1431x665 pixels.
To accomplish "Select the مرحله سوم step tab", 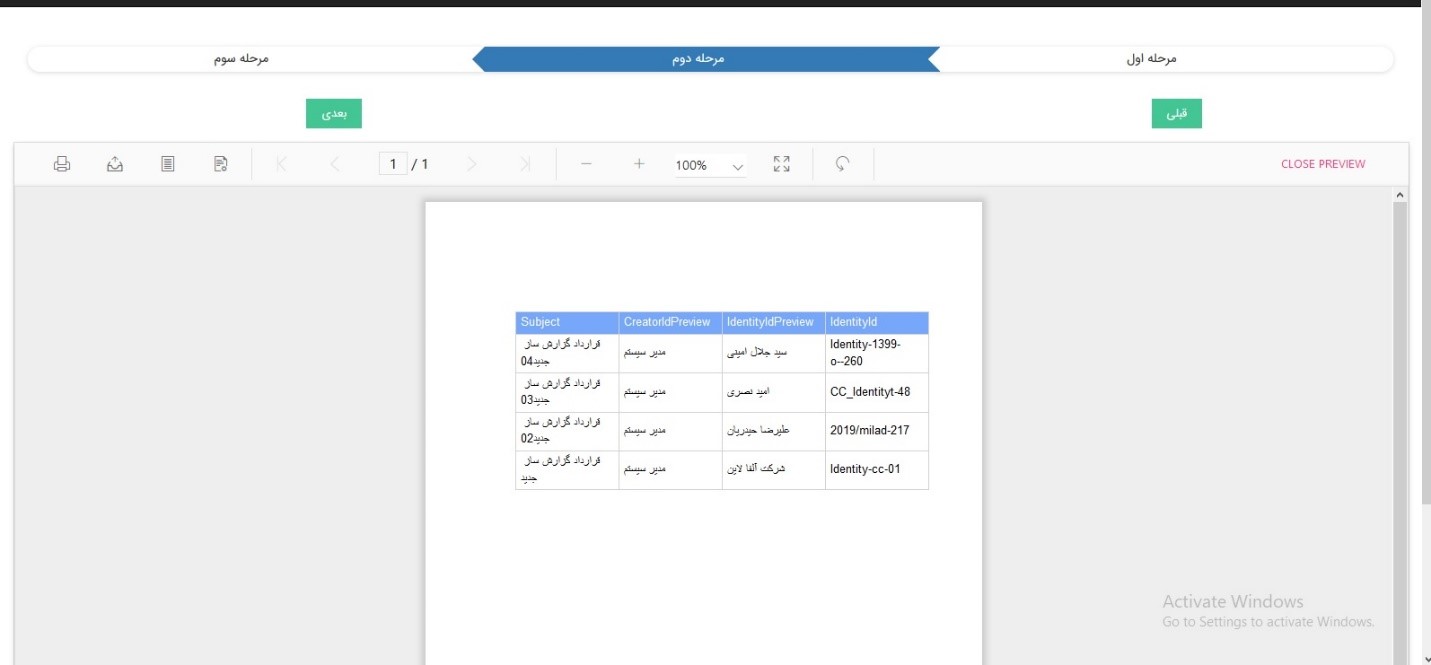I will [x=241, y=59].
